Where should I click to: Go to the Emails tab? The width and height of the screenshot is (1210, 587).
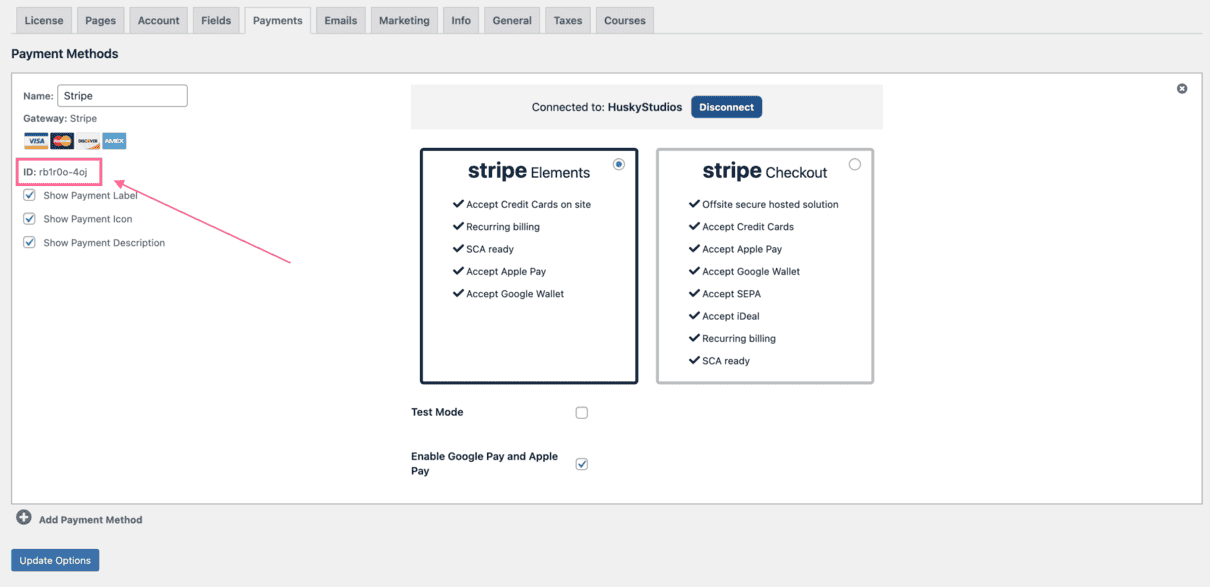(x=341, y=20)
